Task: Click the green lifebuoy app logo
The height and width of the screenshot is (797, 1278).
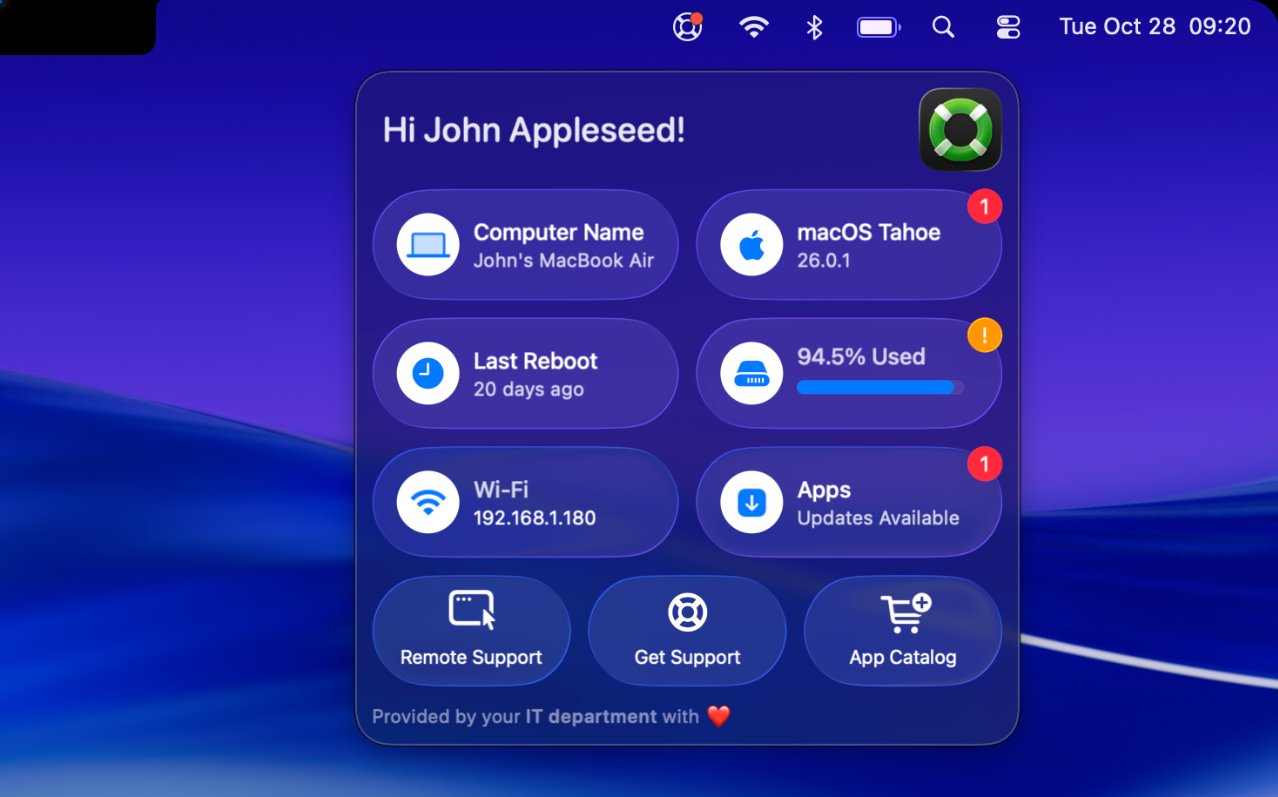Action: tap(960, 130)
